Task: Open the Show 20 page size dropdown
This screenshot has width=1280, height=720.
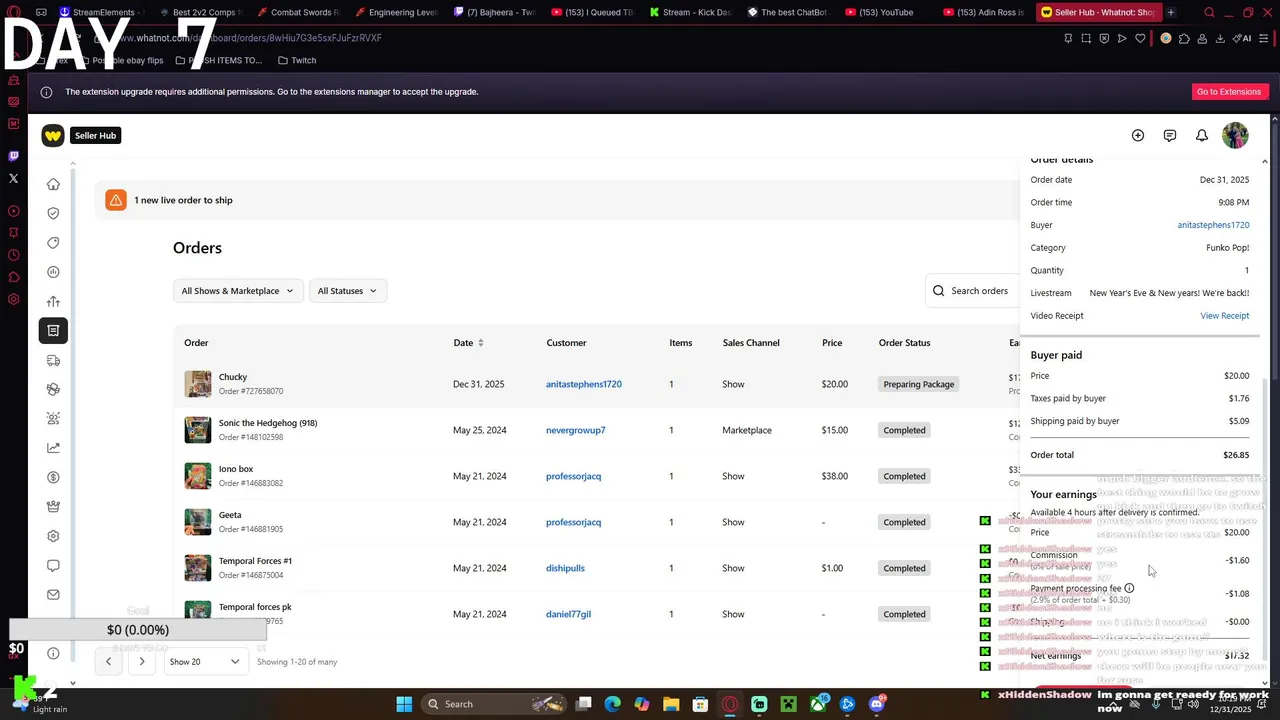Action: 204,661
